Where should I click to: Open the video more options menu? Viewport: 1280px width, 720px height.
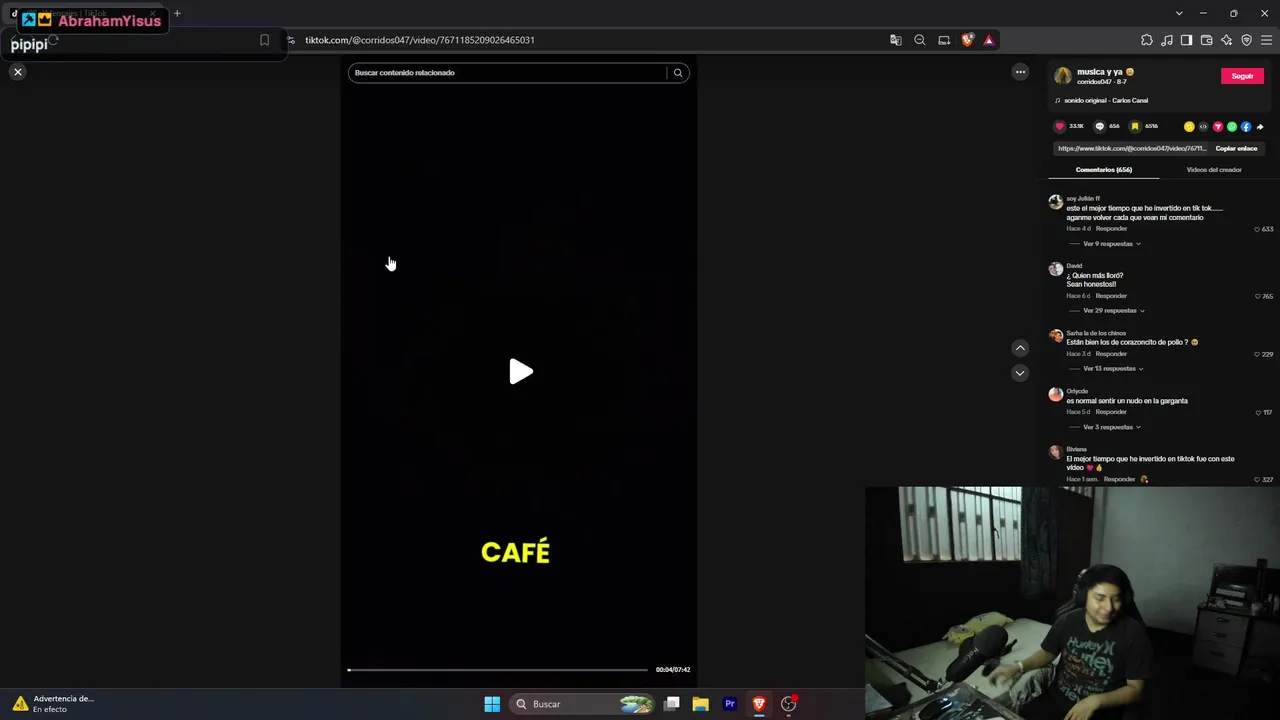(x=1020, y=72)
